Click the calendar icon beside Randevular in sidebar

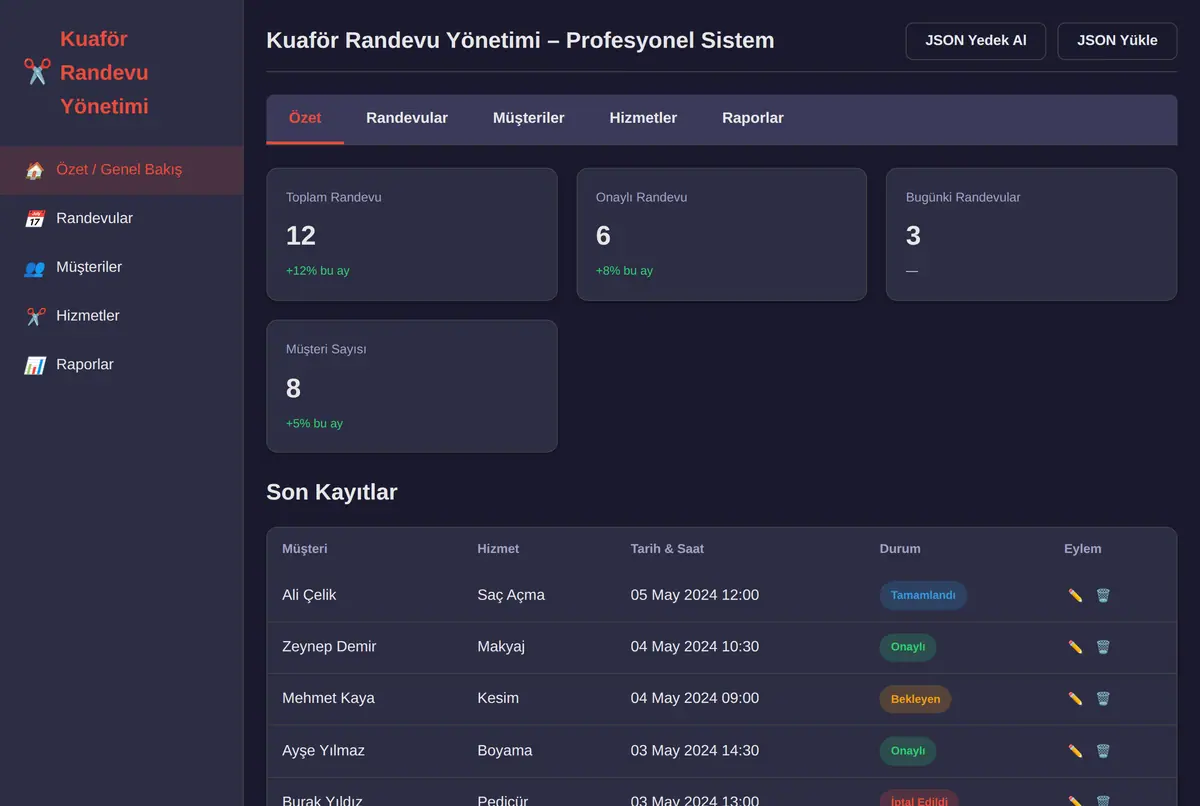pyautogui.click(x=35, y=219)
